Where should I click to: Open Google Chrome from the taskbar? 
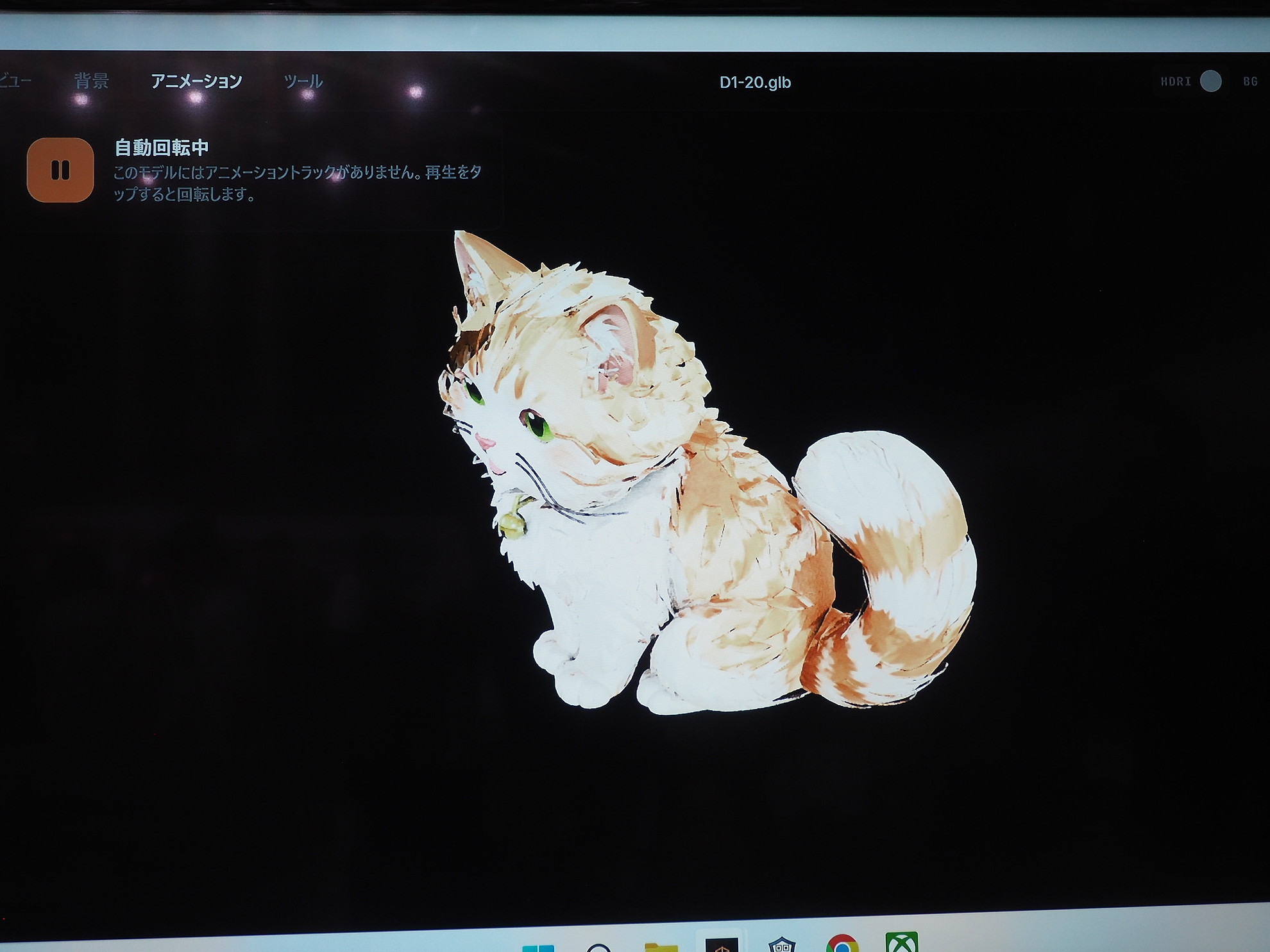(842, 944)
